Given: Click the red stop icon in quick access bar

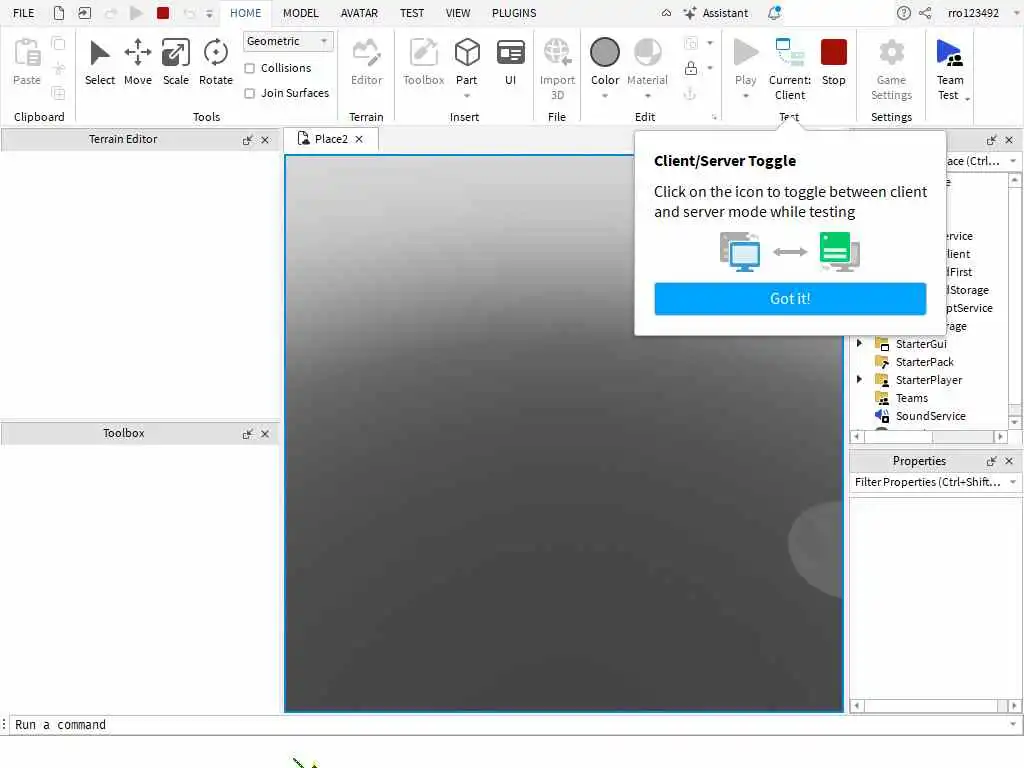Looking at the screenshot, I should [x=163, y=12].
